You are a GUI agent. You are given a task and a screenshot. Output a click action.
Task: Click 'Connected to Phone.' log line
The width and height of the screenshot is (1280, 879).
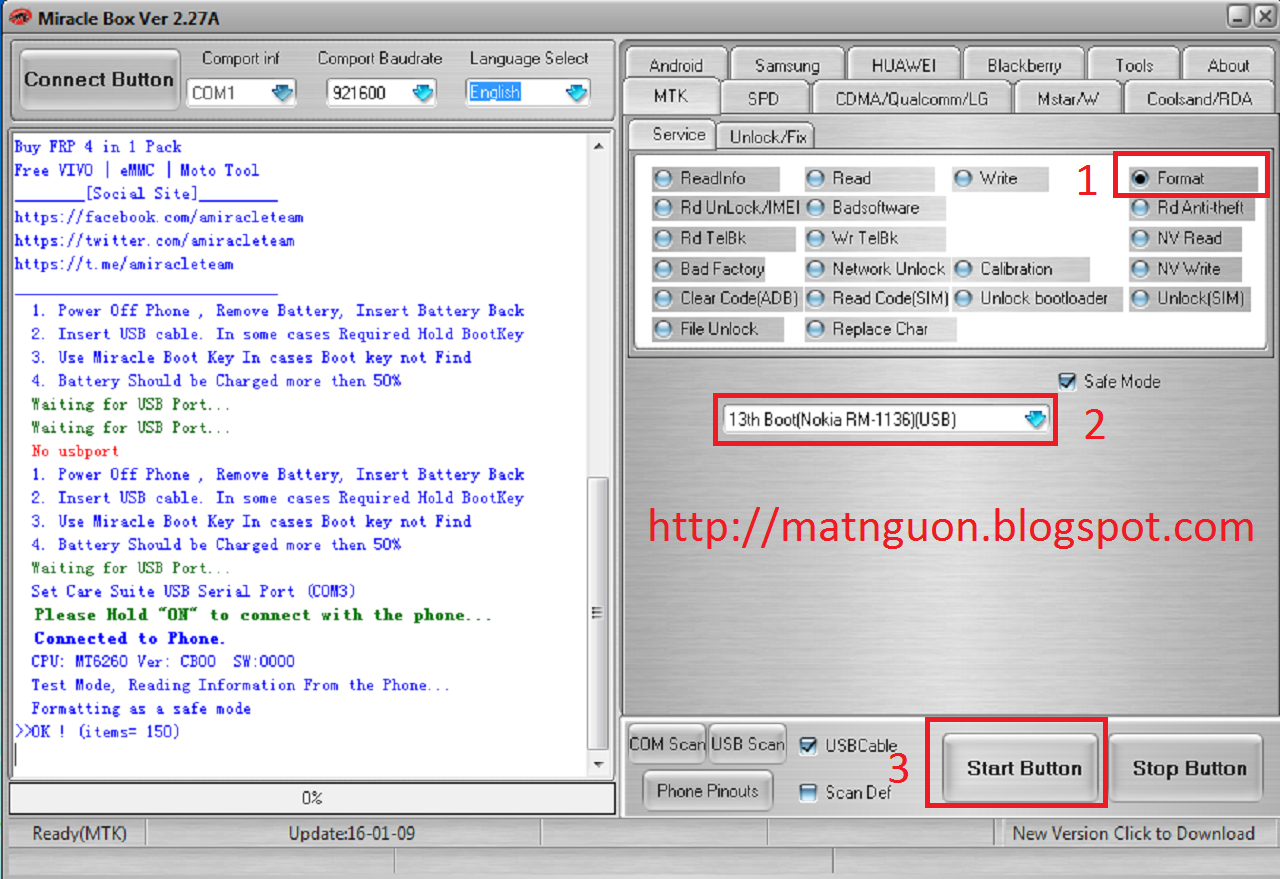click(x=130, y=638)
